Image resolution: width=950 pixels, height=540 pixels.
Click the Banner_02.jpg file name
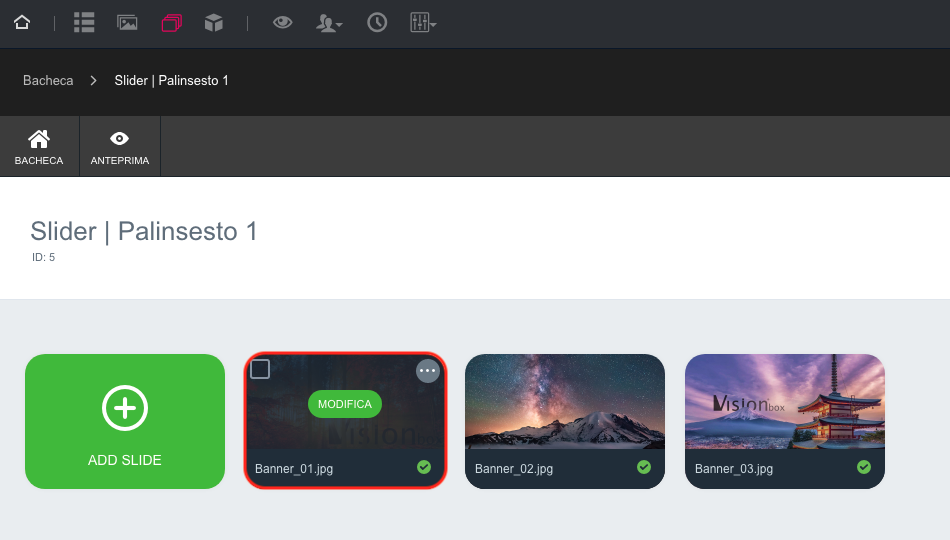[514, 468]
